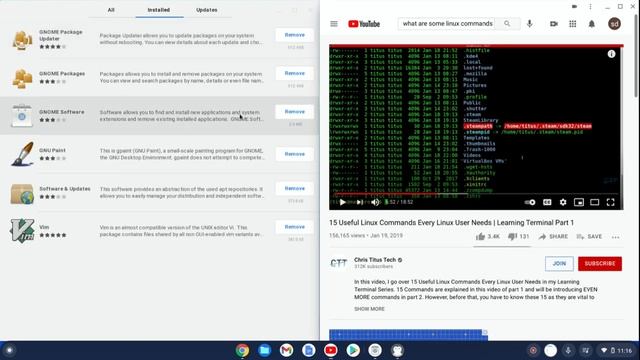Remove GNU Paint application
The image size is (640, 360).
point(294,154)
